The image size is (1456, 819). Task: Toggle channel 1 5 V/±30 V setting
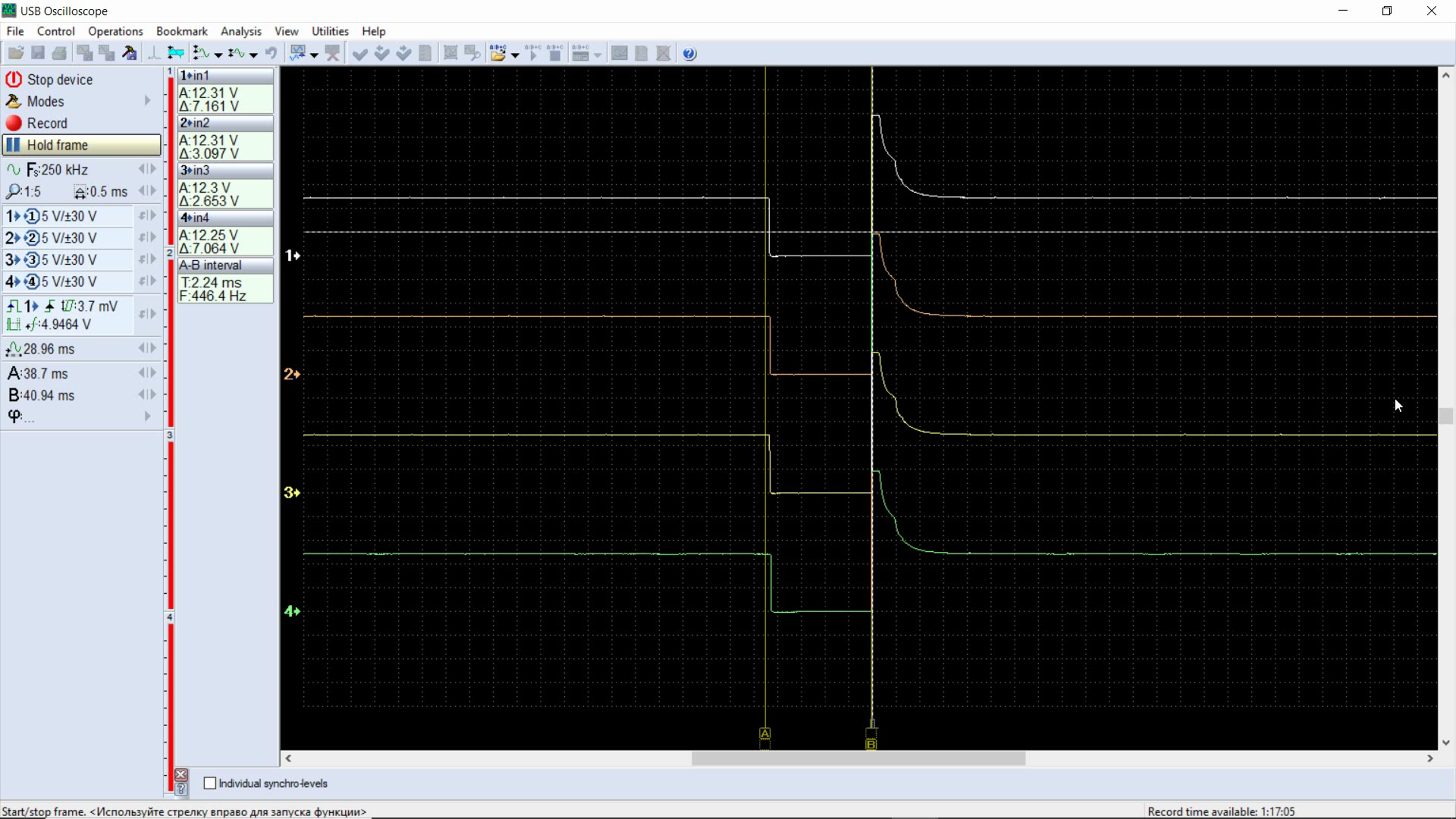[x=68, y=217]
